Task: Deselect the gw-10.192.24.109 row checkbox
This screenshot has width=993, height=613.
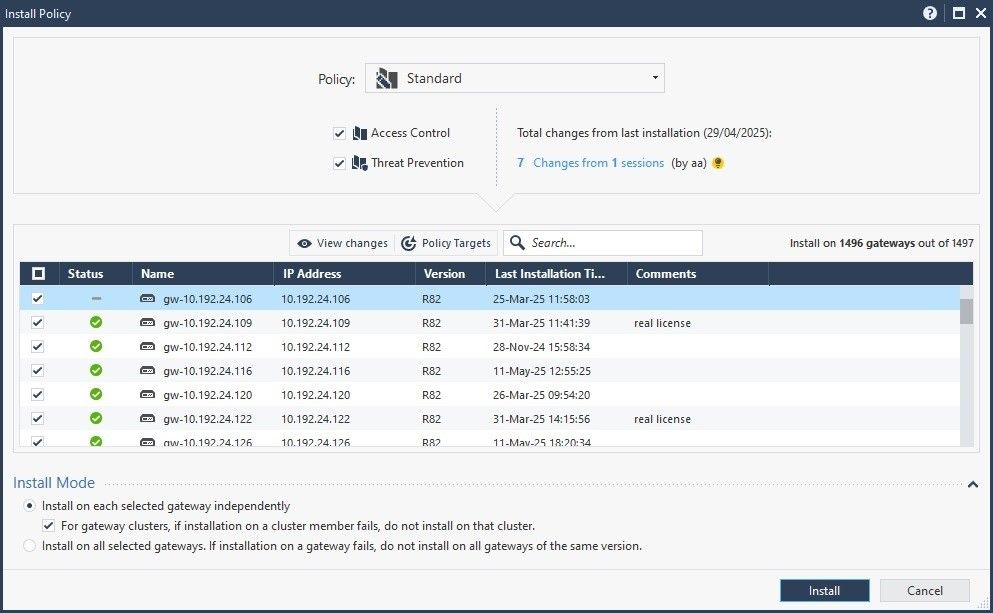Action: 38,322
